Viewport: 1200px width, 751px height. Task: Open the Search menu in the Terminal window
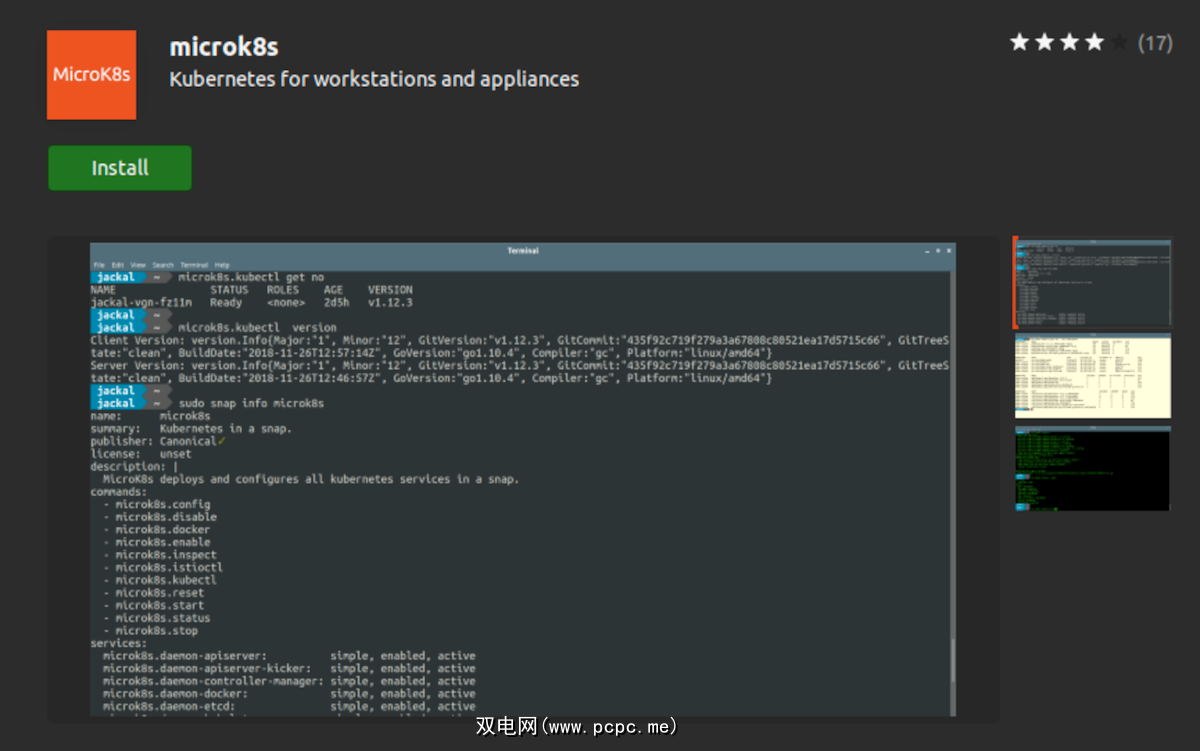point(163,265)
